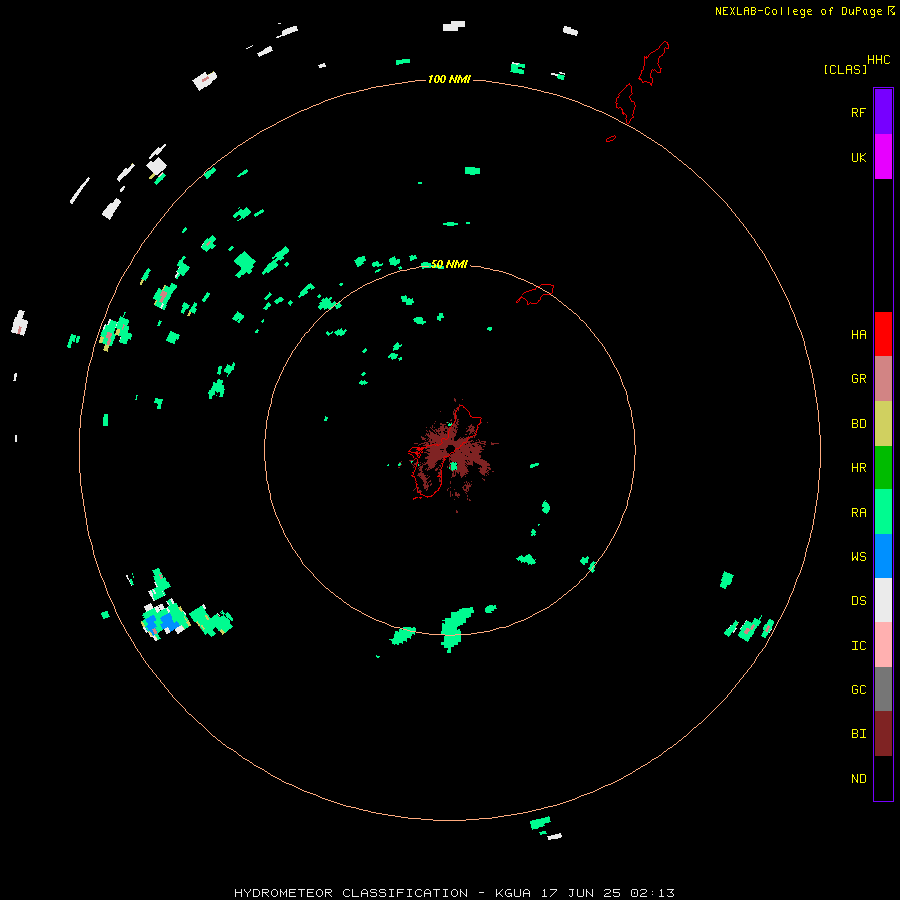Click the RF purple legend swatch
This screenshot has height=900, width=900.
[883, 112]
